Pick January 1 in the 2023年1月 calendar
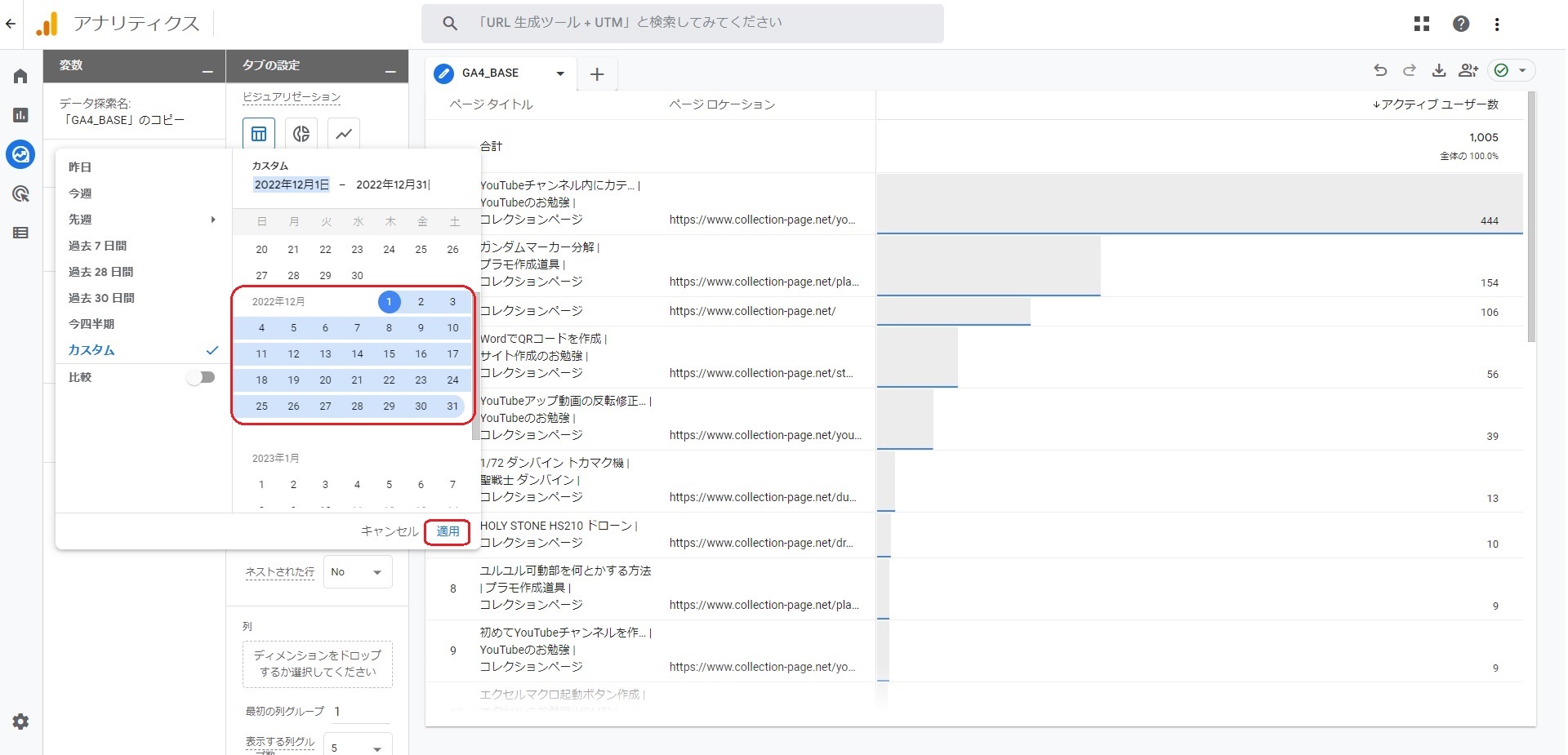The image size is (1568, 755). pyautogui.click(x=261, y=485)
